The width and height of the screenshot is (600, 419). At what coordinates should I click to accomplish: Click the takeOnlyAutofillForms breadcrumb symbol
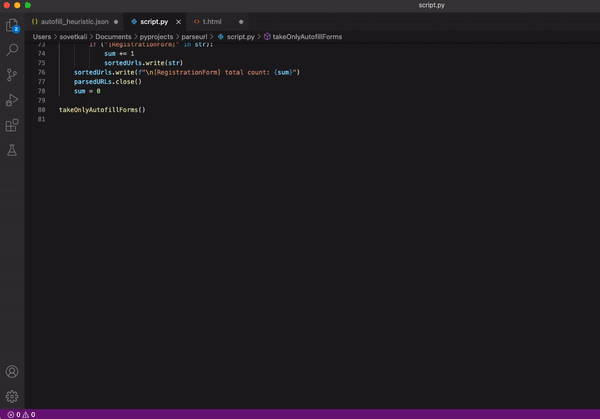[x=307, y=37]
